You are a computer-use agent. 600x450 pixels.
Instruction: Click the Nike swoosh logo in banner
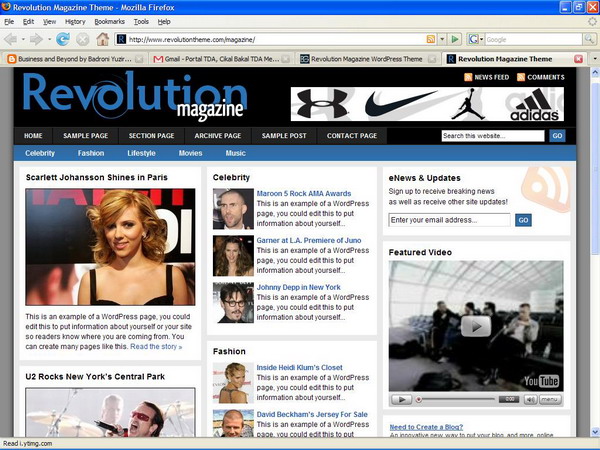[399, 104]
